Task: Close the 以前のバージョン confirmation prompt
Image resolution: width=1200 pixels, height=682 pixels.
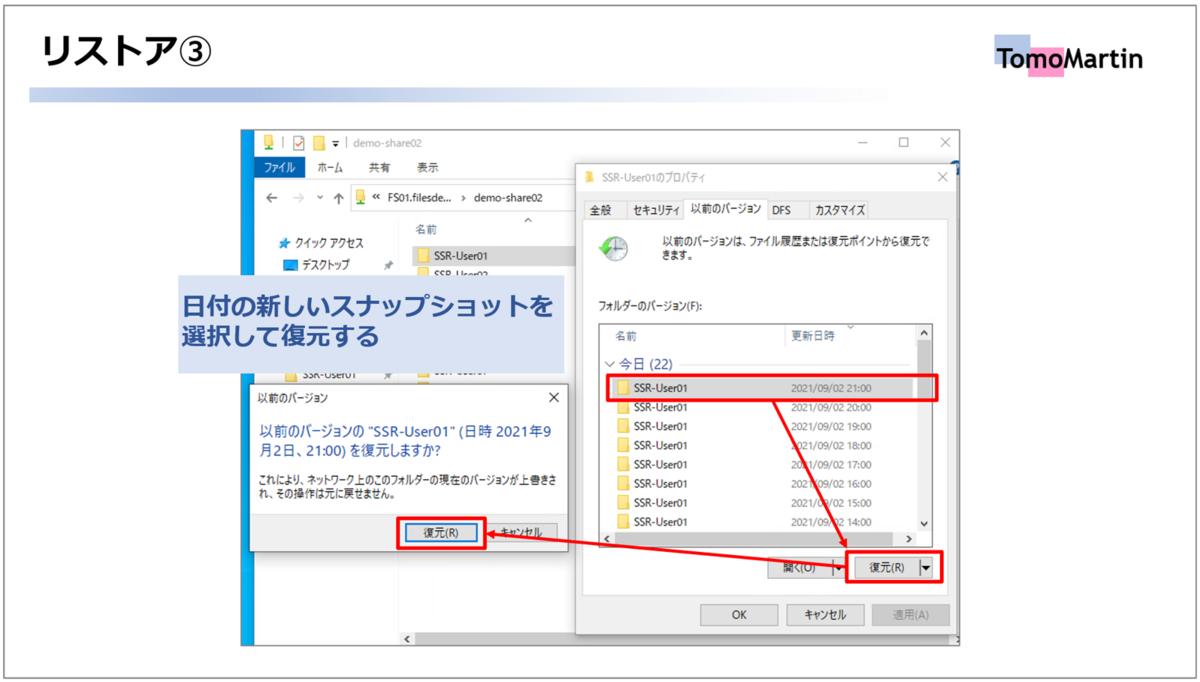Action: click(x=554, y=398)
